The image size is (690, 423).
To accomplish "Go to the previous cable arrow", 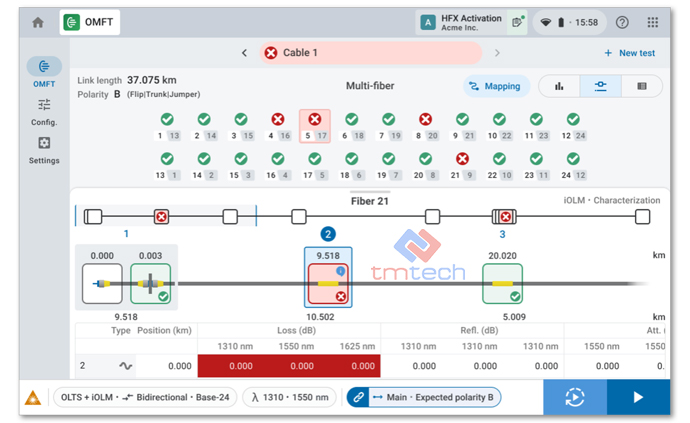I will click(x=244, y=53).
